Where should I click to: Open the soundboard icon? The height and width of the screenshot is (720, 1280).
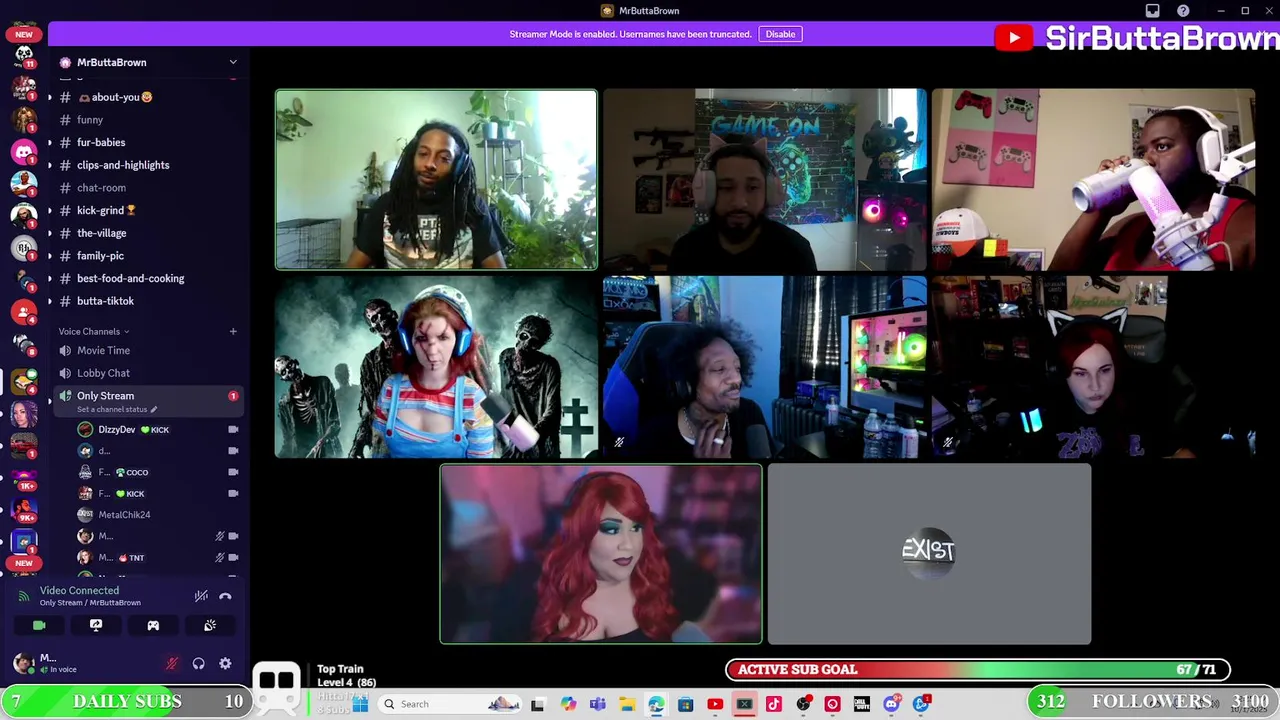tap(210, 625)
